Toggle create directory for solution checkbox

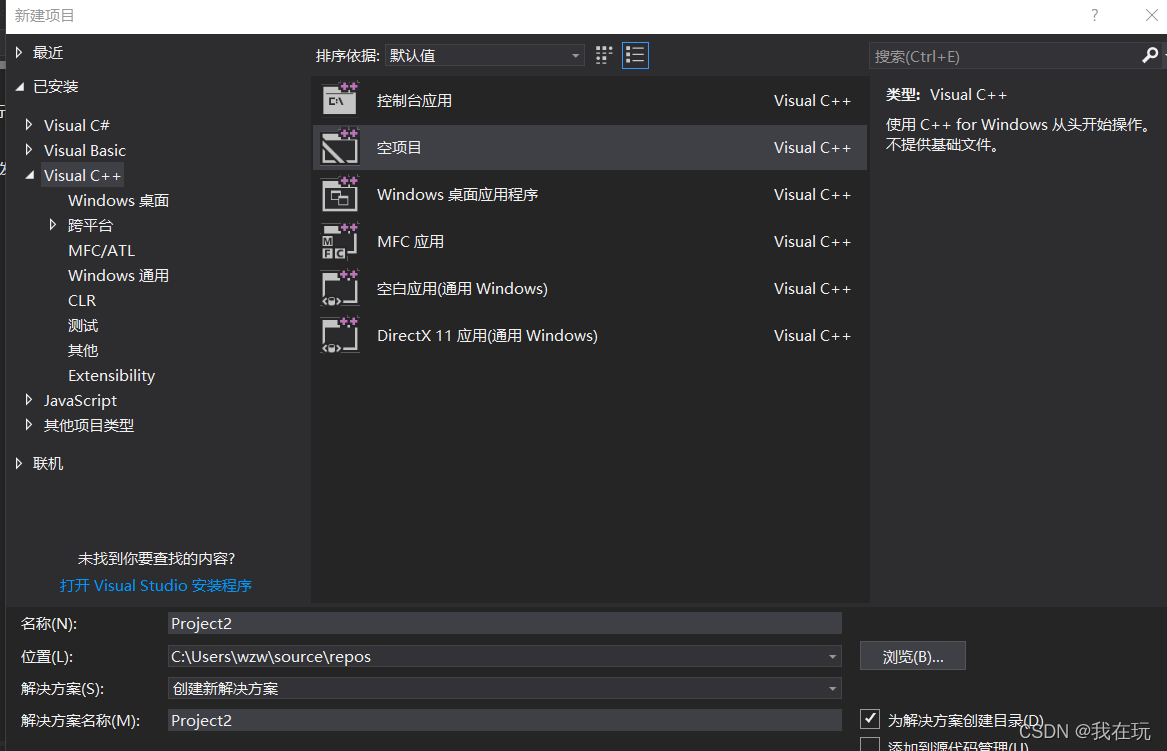click(x=869, y=718)
